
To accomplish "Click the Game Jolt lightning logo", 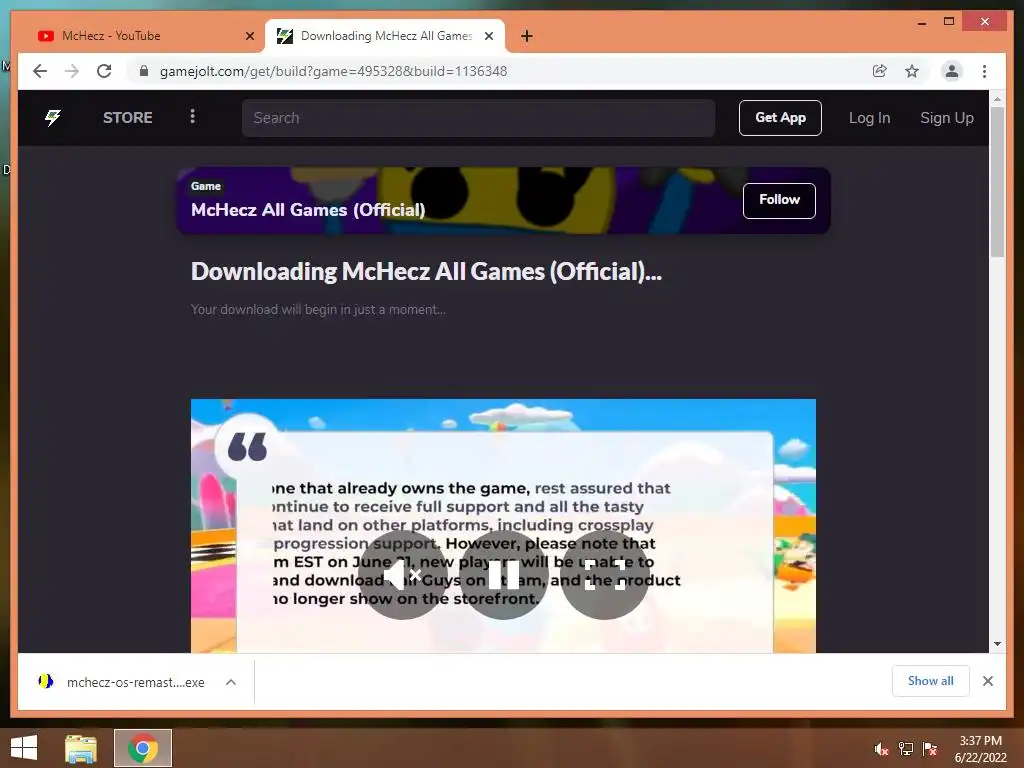I will (53, 118).
